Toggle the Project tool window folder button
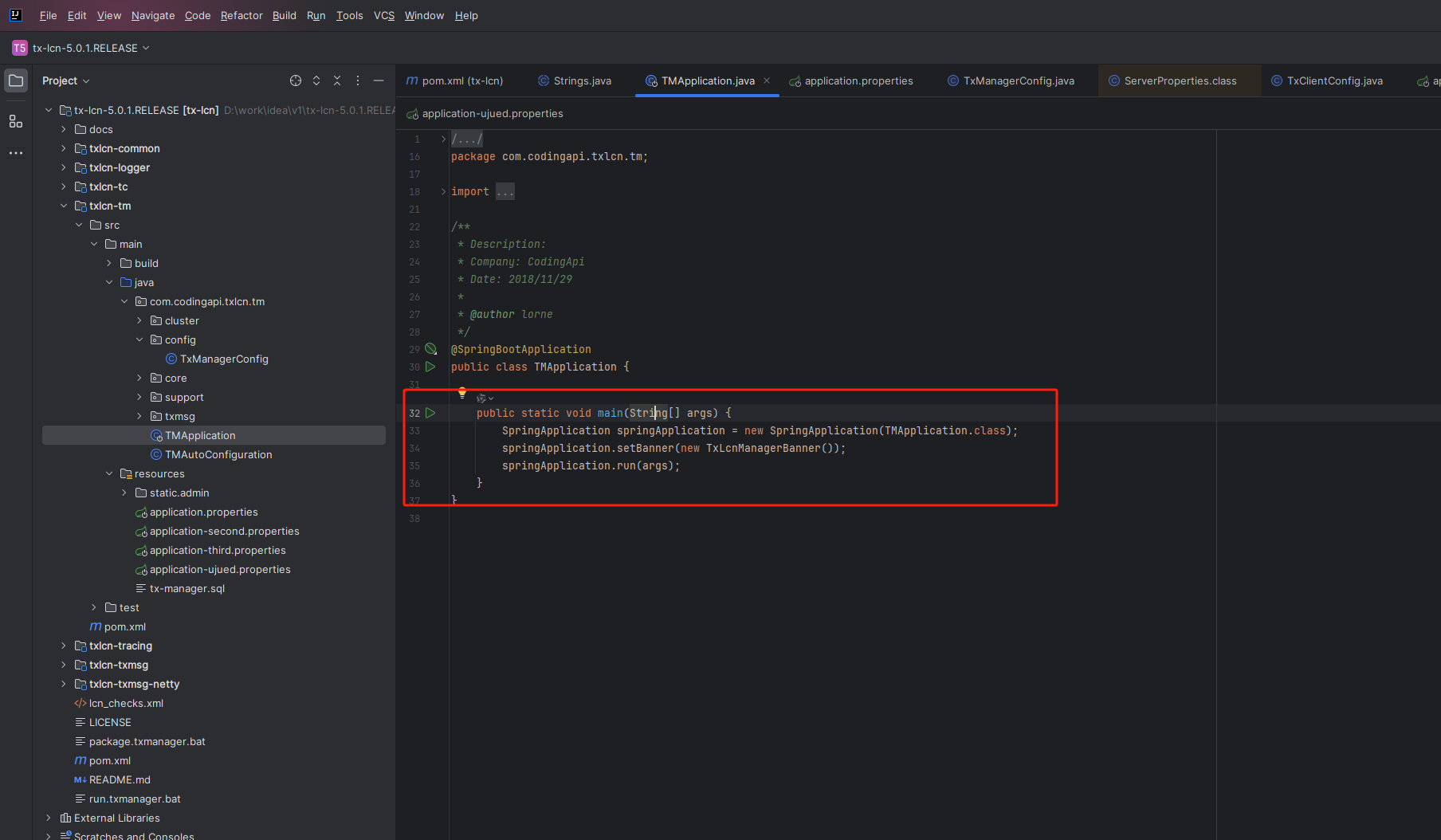Image resolution: width=1441 pixels, height=840 pixels. point(16,80)
